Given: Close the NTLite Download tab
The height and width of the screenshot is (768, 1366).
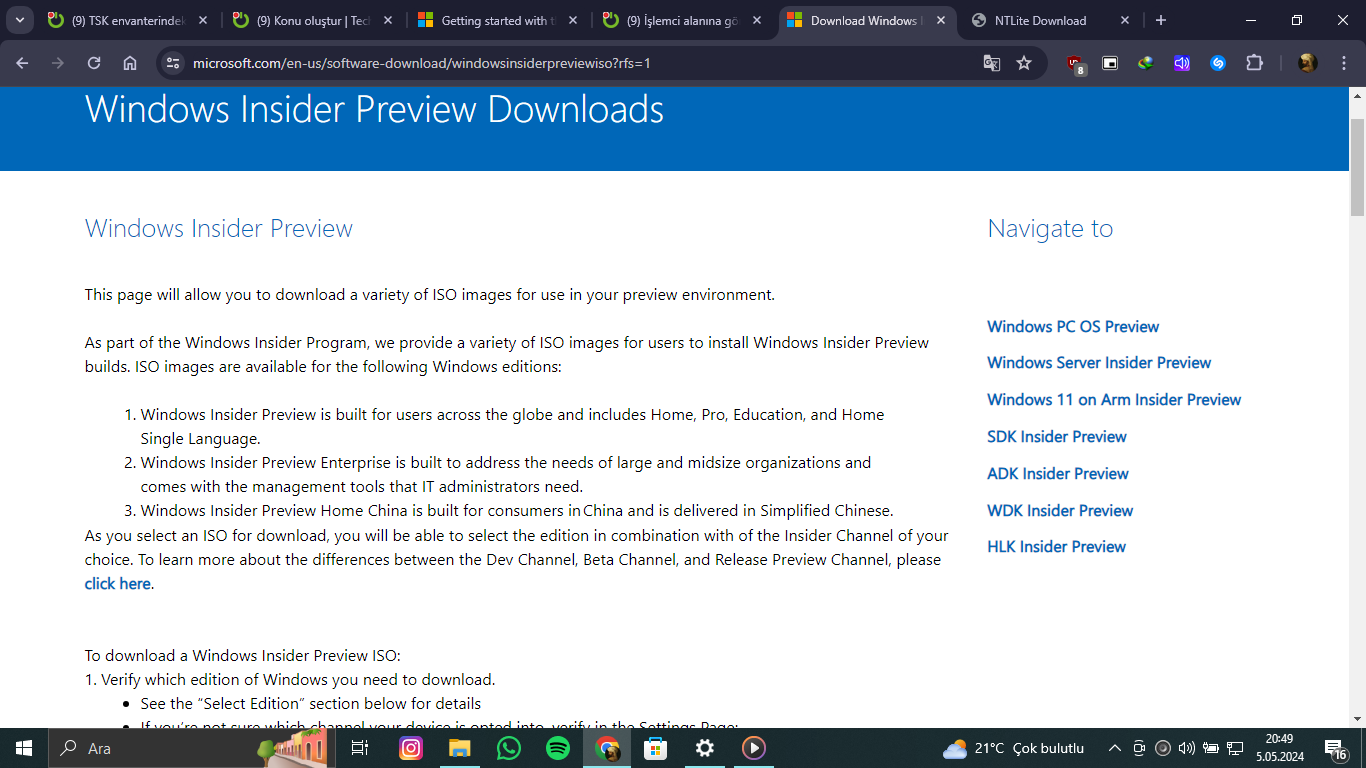Looking at the screenshot, I should tap(1125, 20).
